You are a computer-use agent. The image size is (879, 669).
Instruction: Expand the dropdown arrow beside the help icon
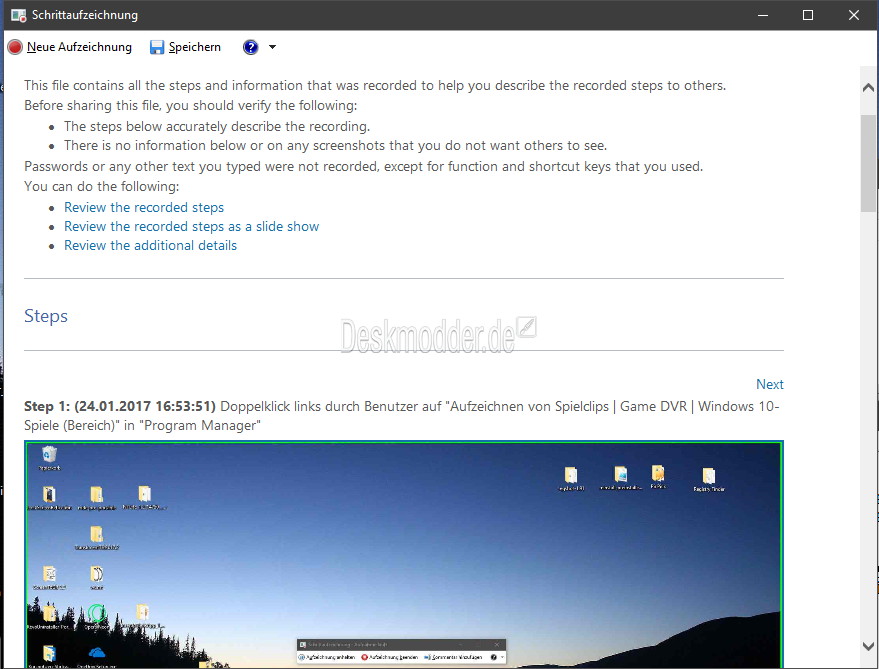(x=272, y=47)
